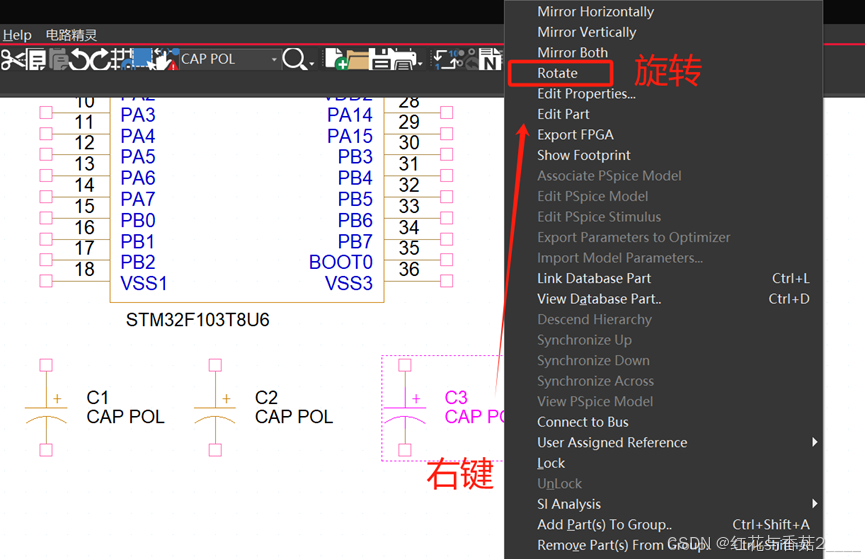Undo the last action
865x559 pixels.
(80, 59)
